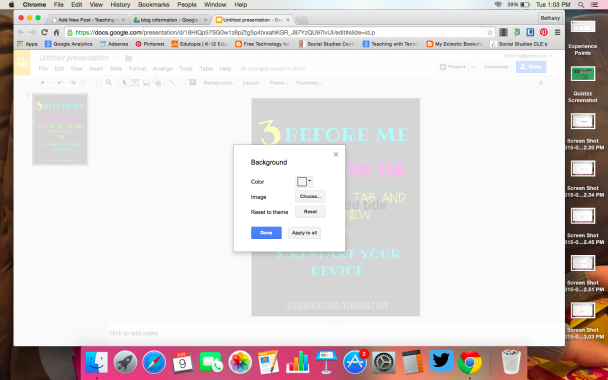Open the background Color swatch picker
Screen dimensions: 608x380
point(304,181)
